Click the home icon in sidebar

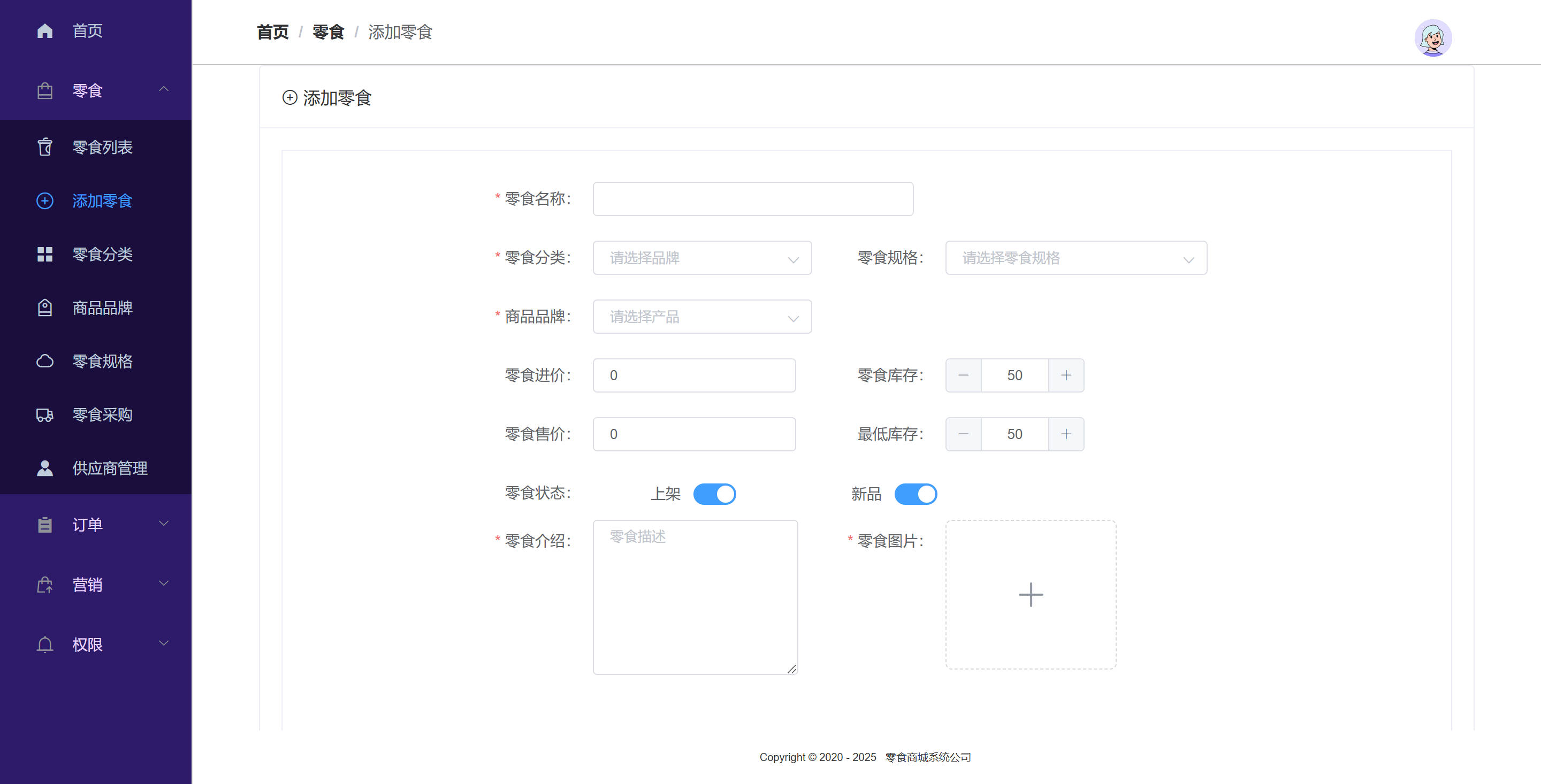pyautogui.click(x=45, y=30)
